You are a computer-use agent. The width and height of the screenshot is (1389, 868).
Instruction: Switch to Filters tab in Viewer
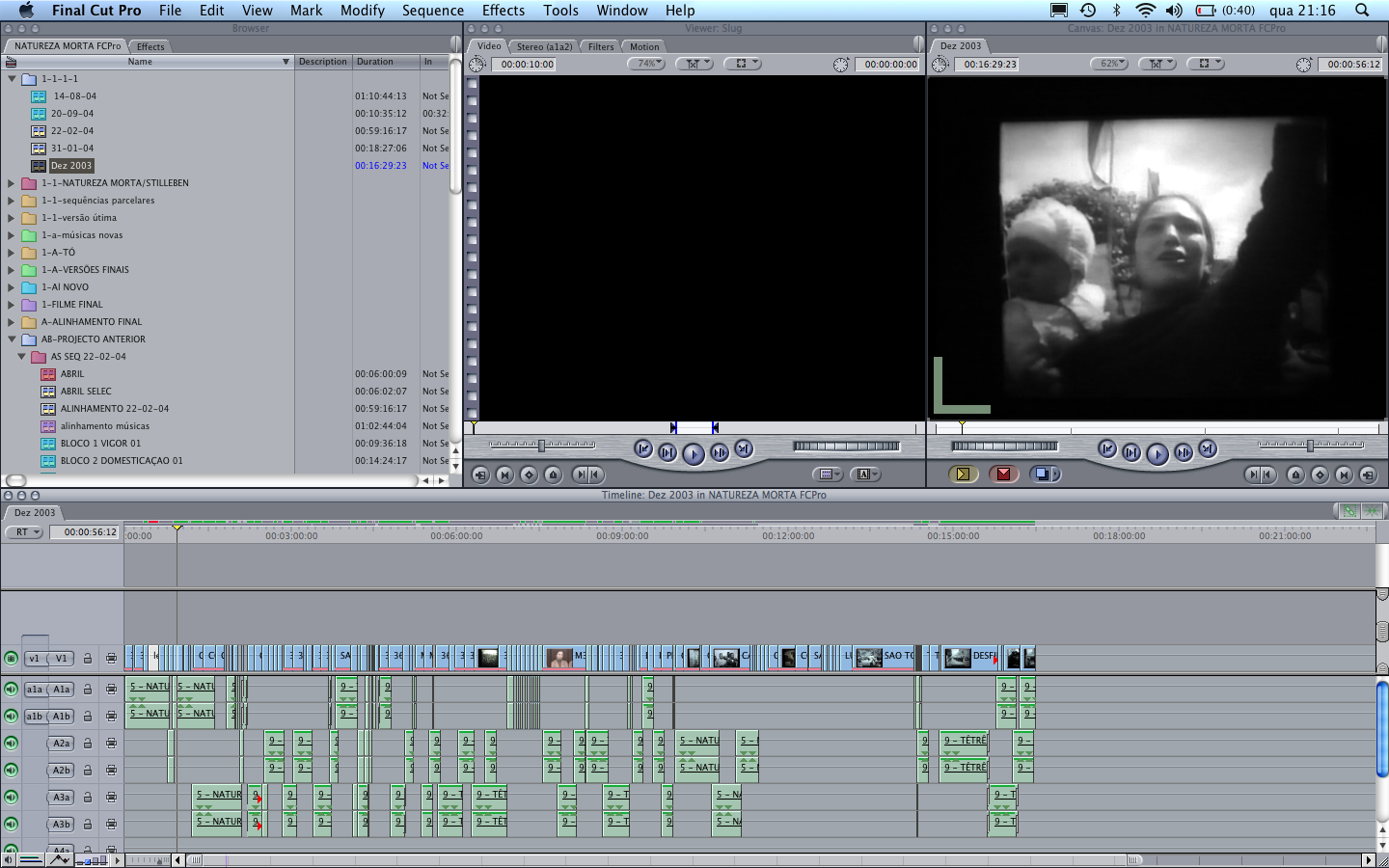pyautogui.click(x=601, y=46)
